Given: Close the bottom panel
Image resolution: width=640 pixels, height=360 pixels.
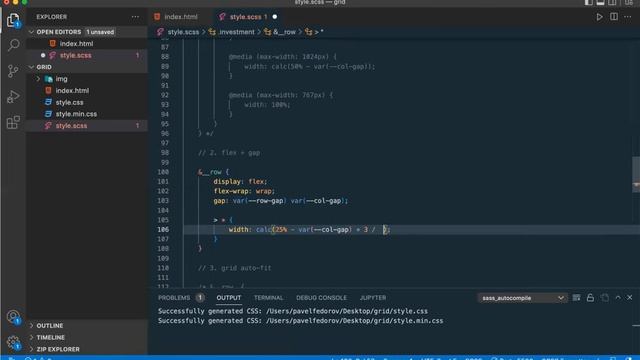Looking at the screenshot, I should [629, 298].
